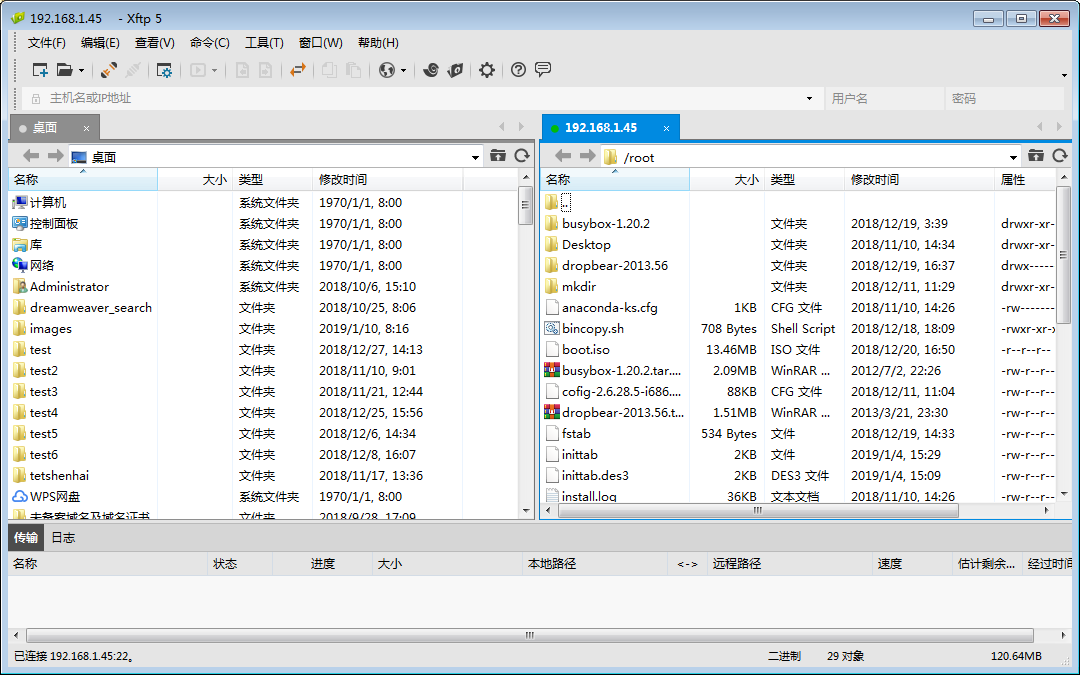
Task: Click the Open Session folder icon
Action: [x=65, y=70]
